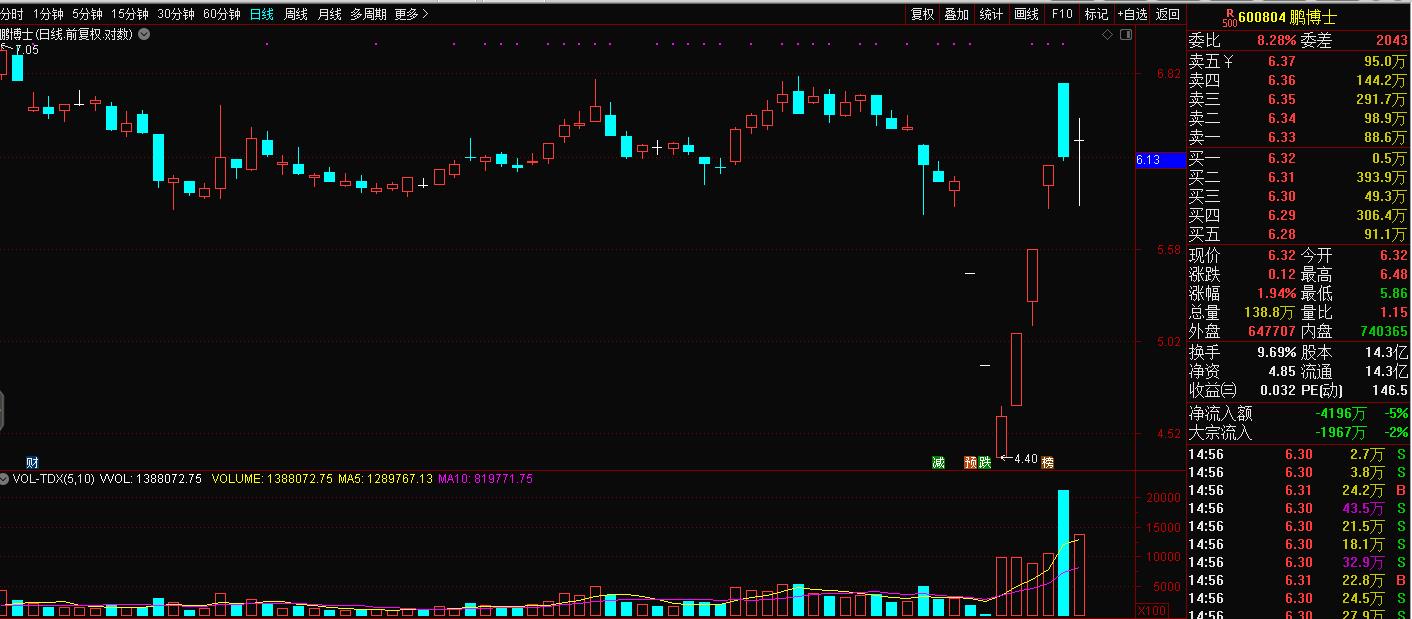Click the 卖五 ask price 6.37
The height and width of the screenshot is (619, 1412).
(x=1281, y=62)
